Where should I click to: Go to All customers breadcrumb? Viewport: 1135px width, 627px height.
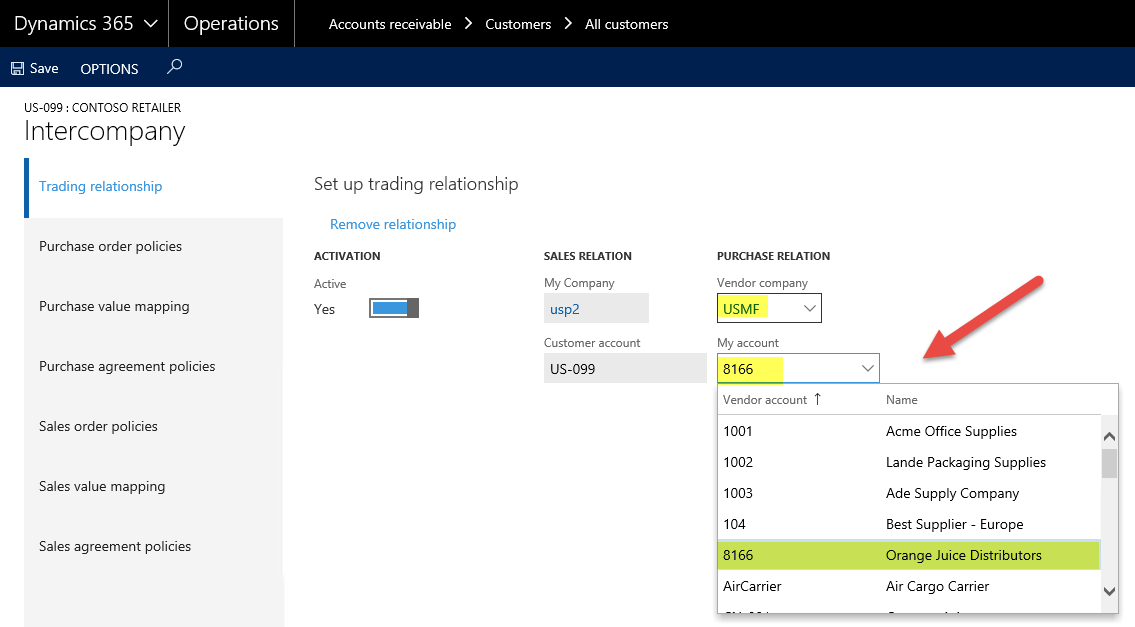coord(626,24)
